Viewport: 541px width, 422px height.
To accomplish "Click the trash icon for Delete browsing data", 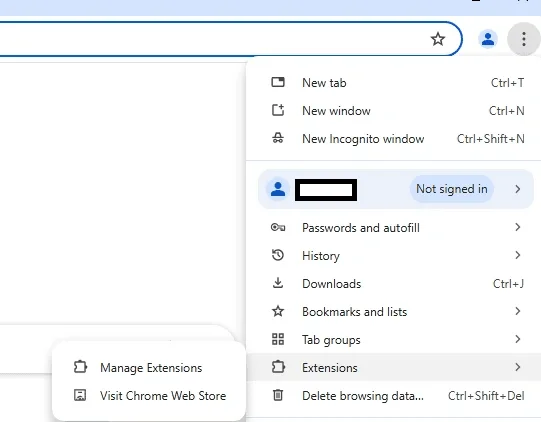I will (x=278, y=395).
